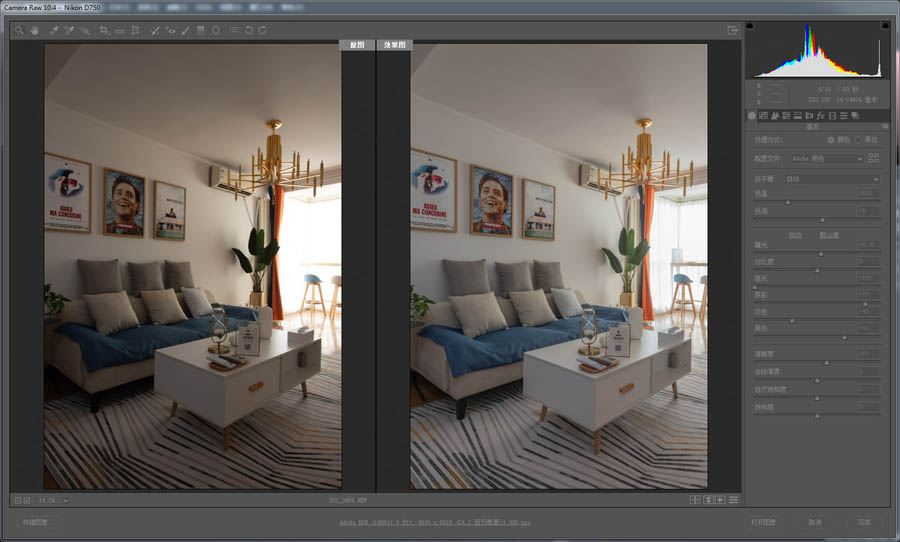Viewport: 900px width, 542px height.
Task: Open the Presets panel tab
Action: pyautogui.click(x=843, y=116)
